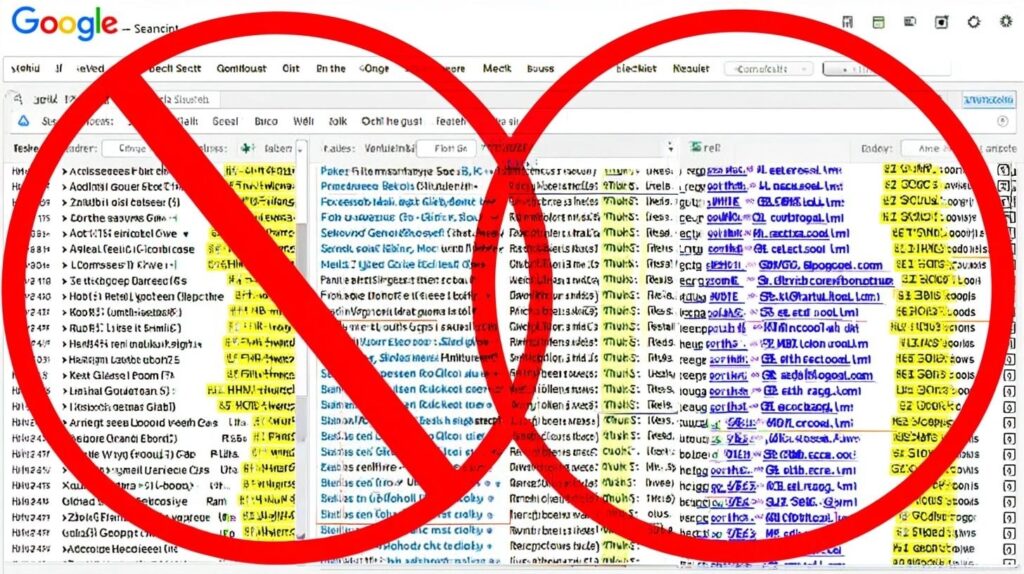Toggle the checkbox on the bottom right-edge row
The image size is (1024, 574).
(1010, 548)
